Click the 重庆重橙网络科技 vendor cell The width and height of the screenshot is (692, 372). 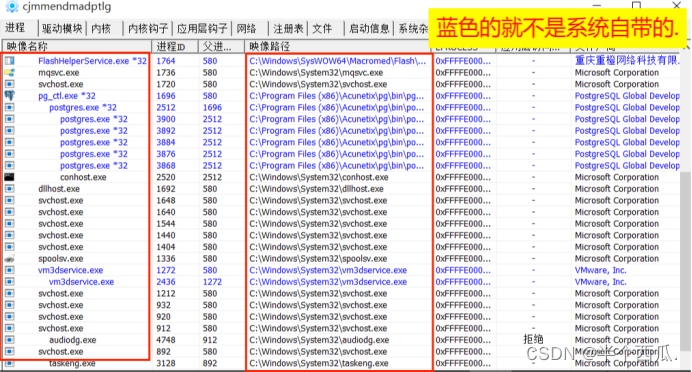coord(627,61)
